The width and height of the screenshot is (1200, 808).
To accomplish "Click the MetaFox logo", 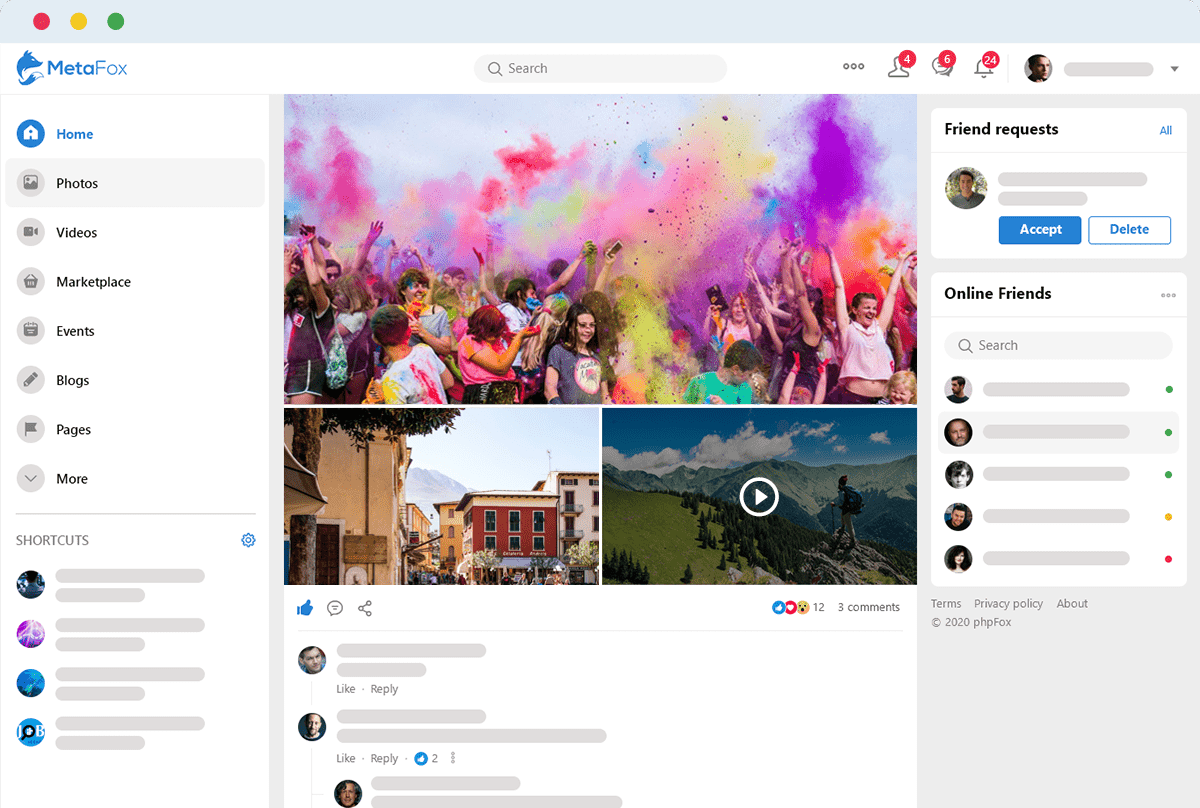I will coord(71,68).
